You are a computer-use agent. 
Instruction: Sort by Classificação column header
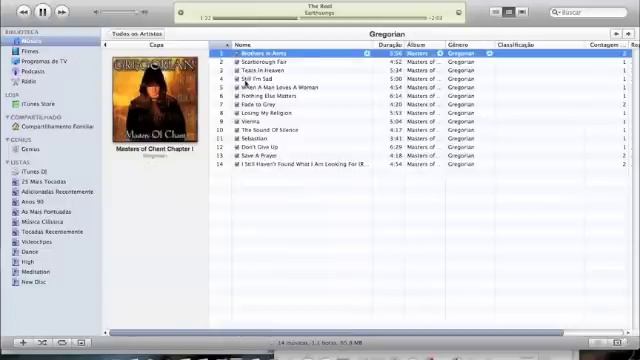point(539,45)
